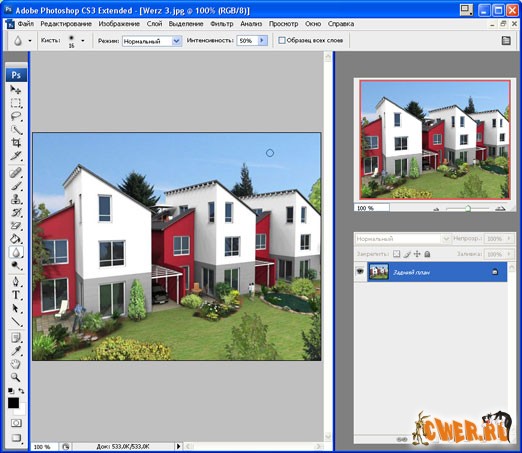Select the Quick Selection wand tool
Image resolution: width=522 pixels, height=453 pixels.
15,130
